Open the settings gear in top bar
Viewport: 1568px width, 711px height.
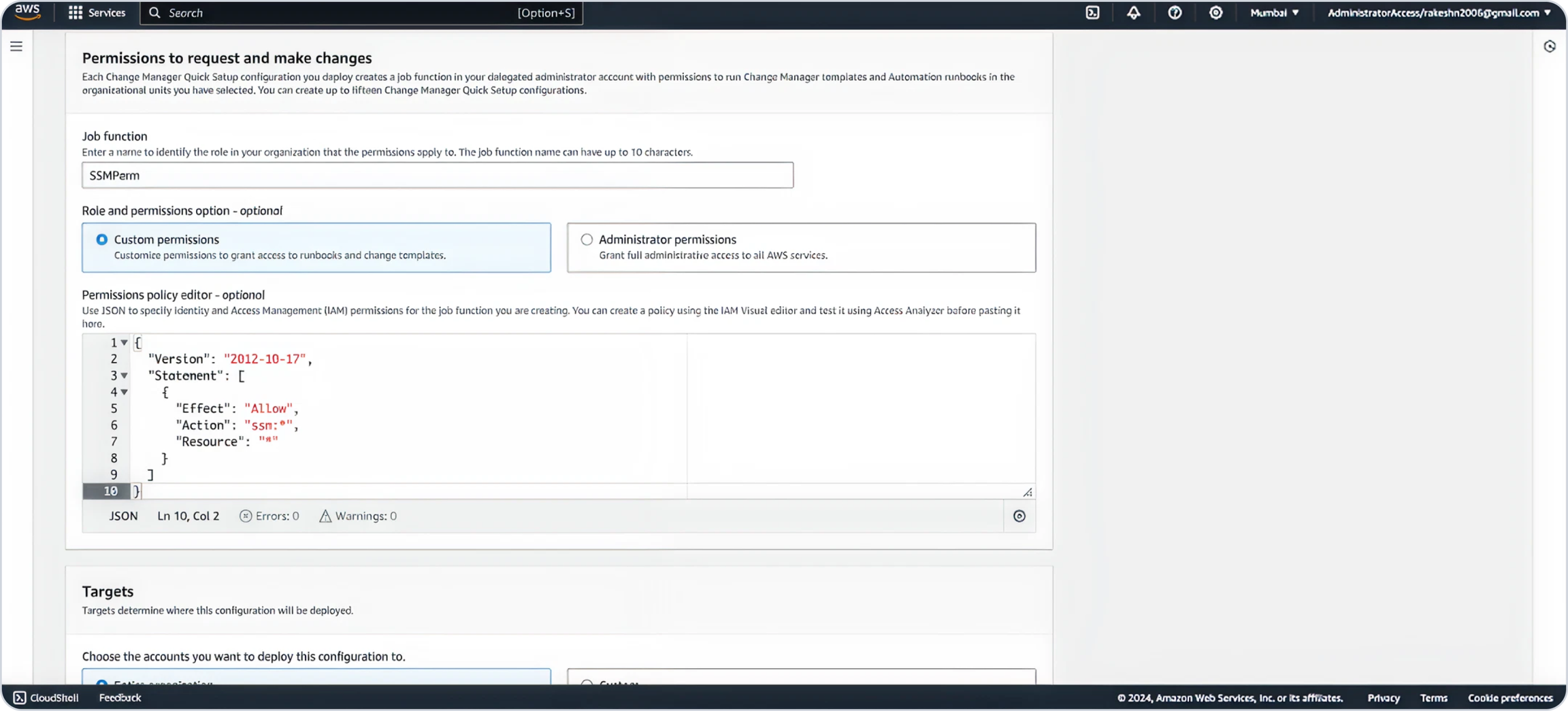click(x=1215, y=13)
